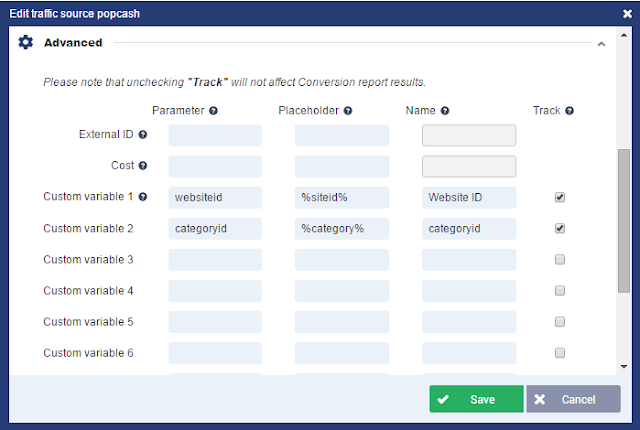This screenshot has height=430, width=640.
Task: Click the Parameter column header text
Action: (x=178, y=111)
